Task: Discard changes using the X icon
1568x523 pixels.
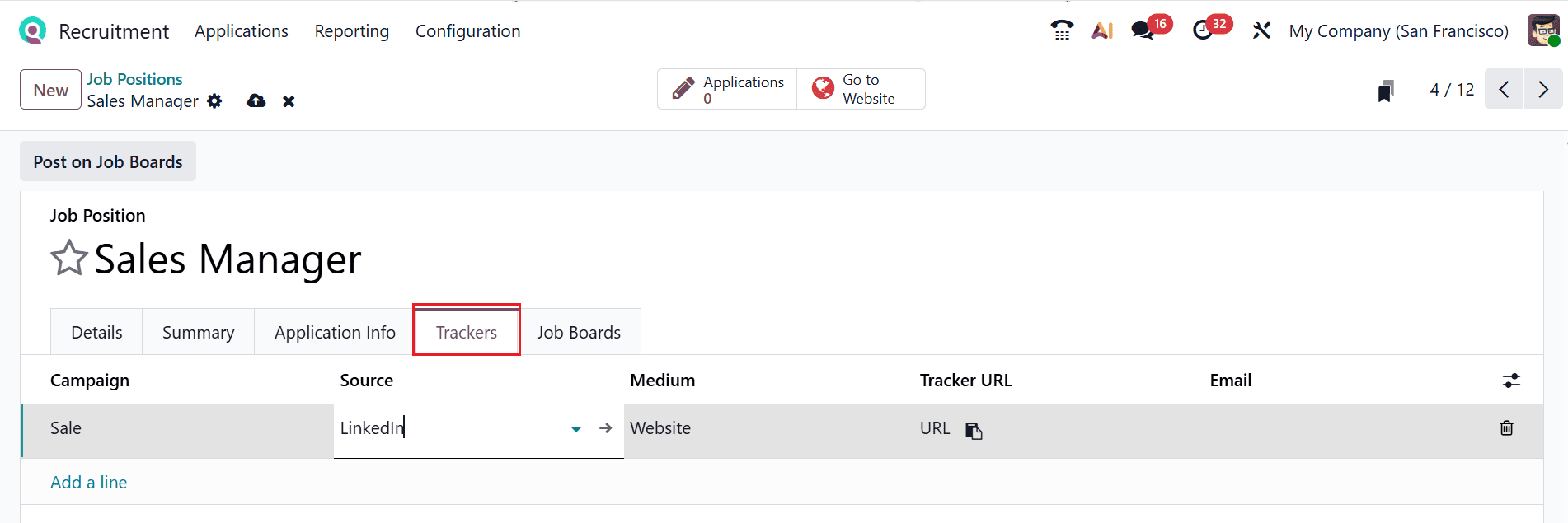Action: point(288,100)
